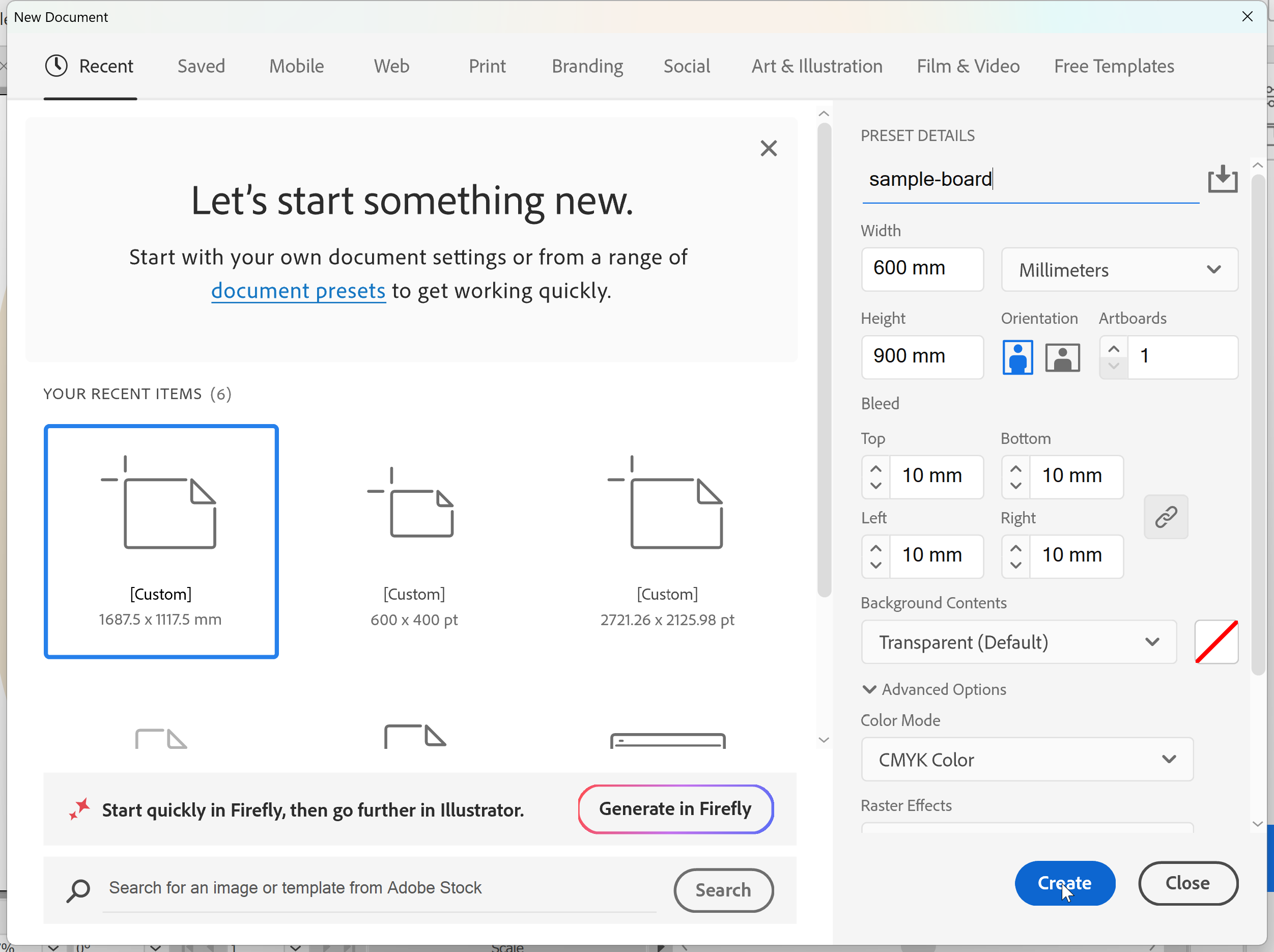Screen dimensions: 1274x952
Task: Open the CMYK Color mode dropdown
Action: [1027, 759]
